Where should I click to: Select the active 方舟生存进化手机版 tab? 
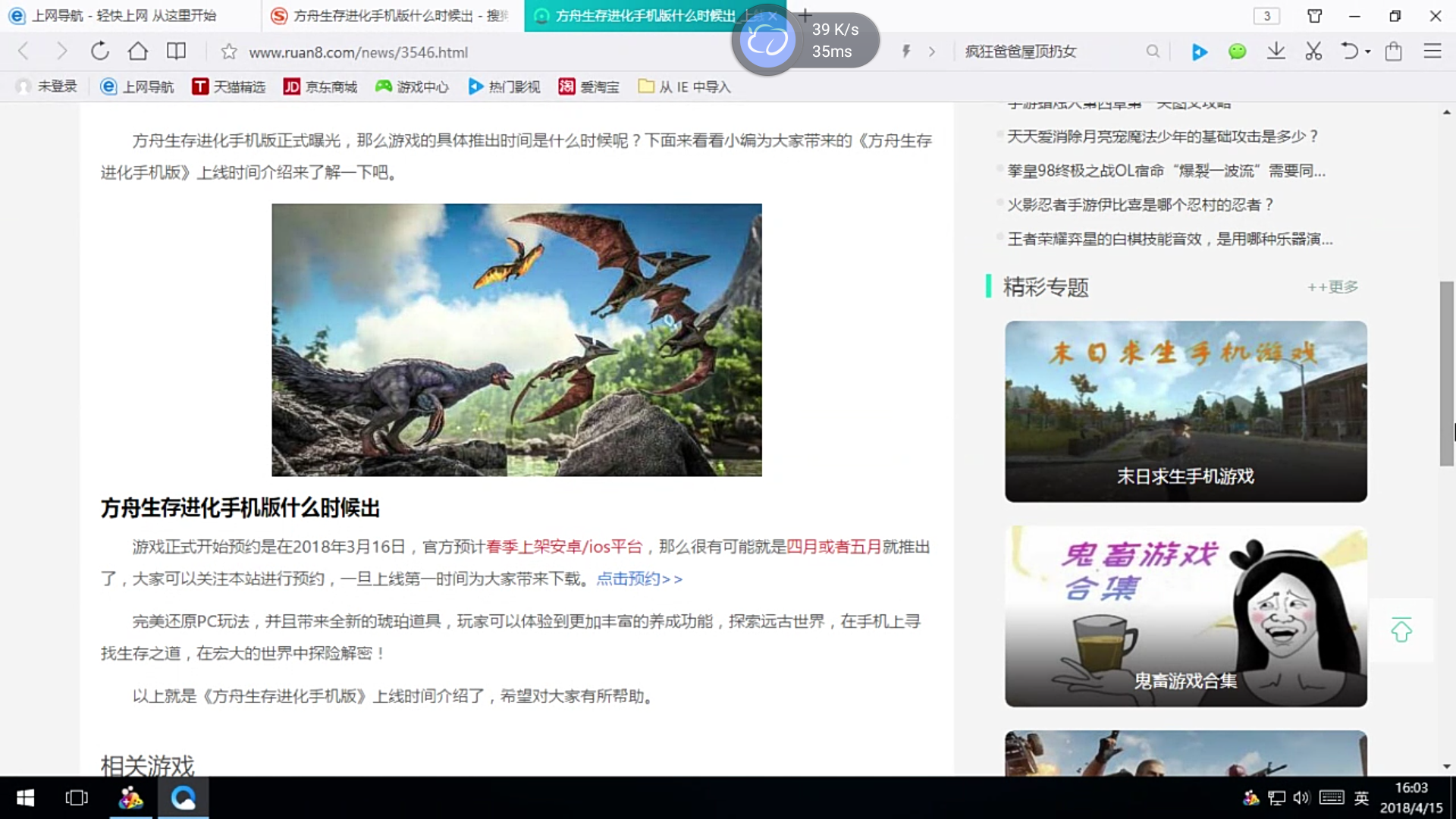[x=645, y=15]
